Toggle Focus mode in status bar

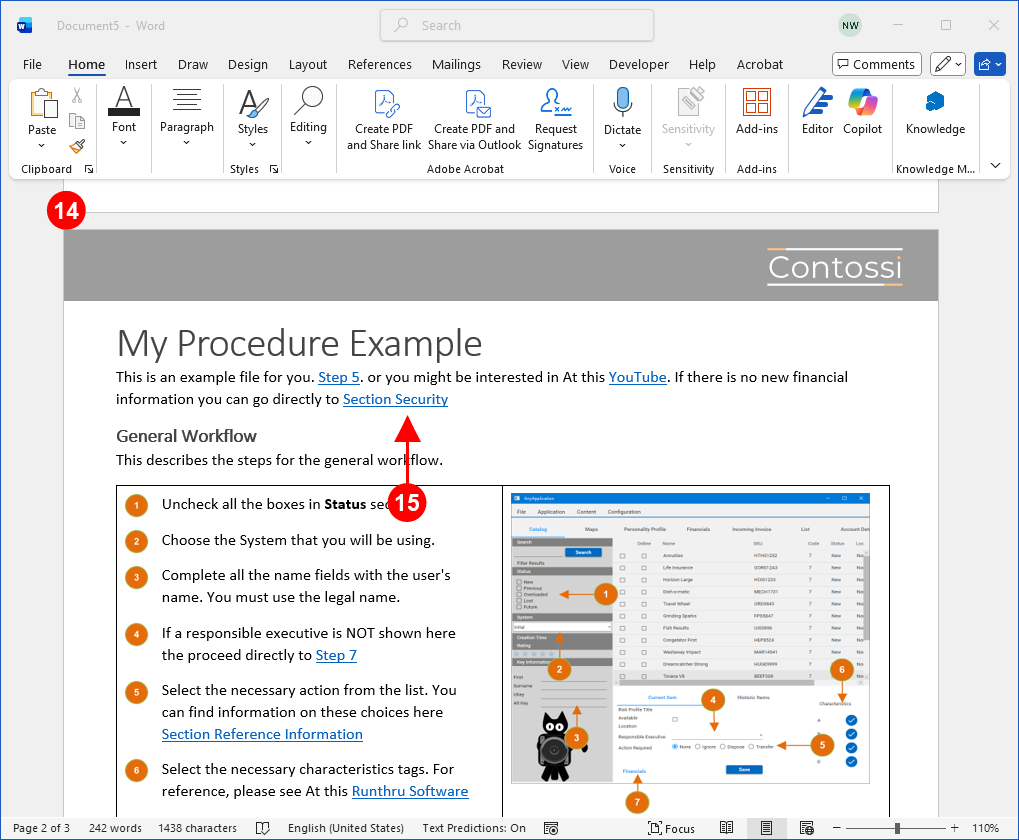(x=670, y=828)
